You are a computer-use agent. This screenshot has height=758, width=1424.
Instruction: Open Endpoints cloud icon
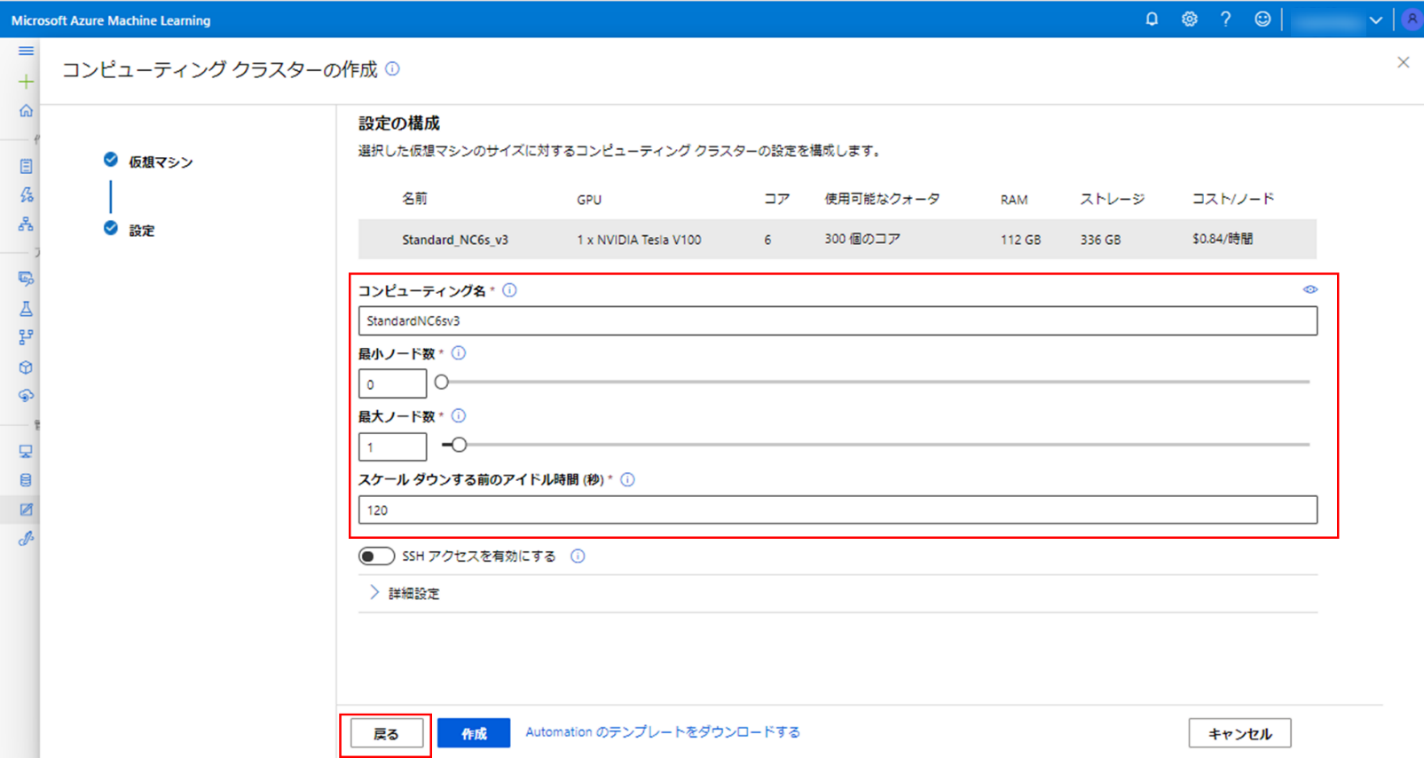pyautogui.click(x=26, y=396)
